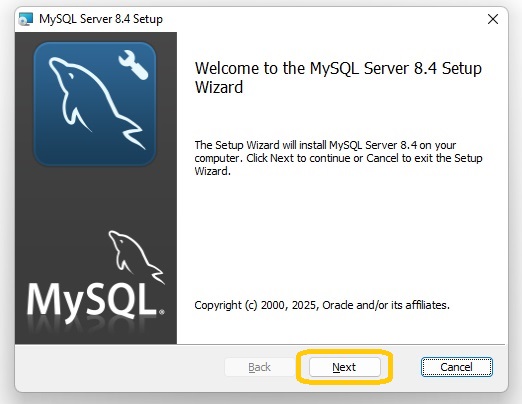Click the "The Setup Wizard will install" paragraph
Screen dimensions: 522x404
[338, 158]
